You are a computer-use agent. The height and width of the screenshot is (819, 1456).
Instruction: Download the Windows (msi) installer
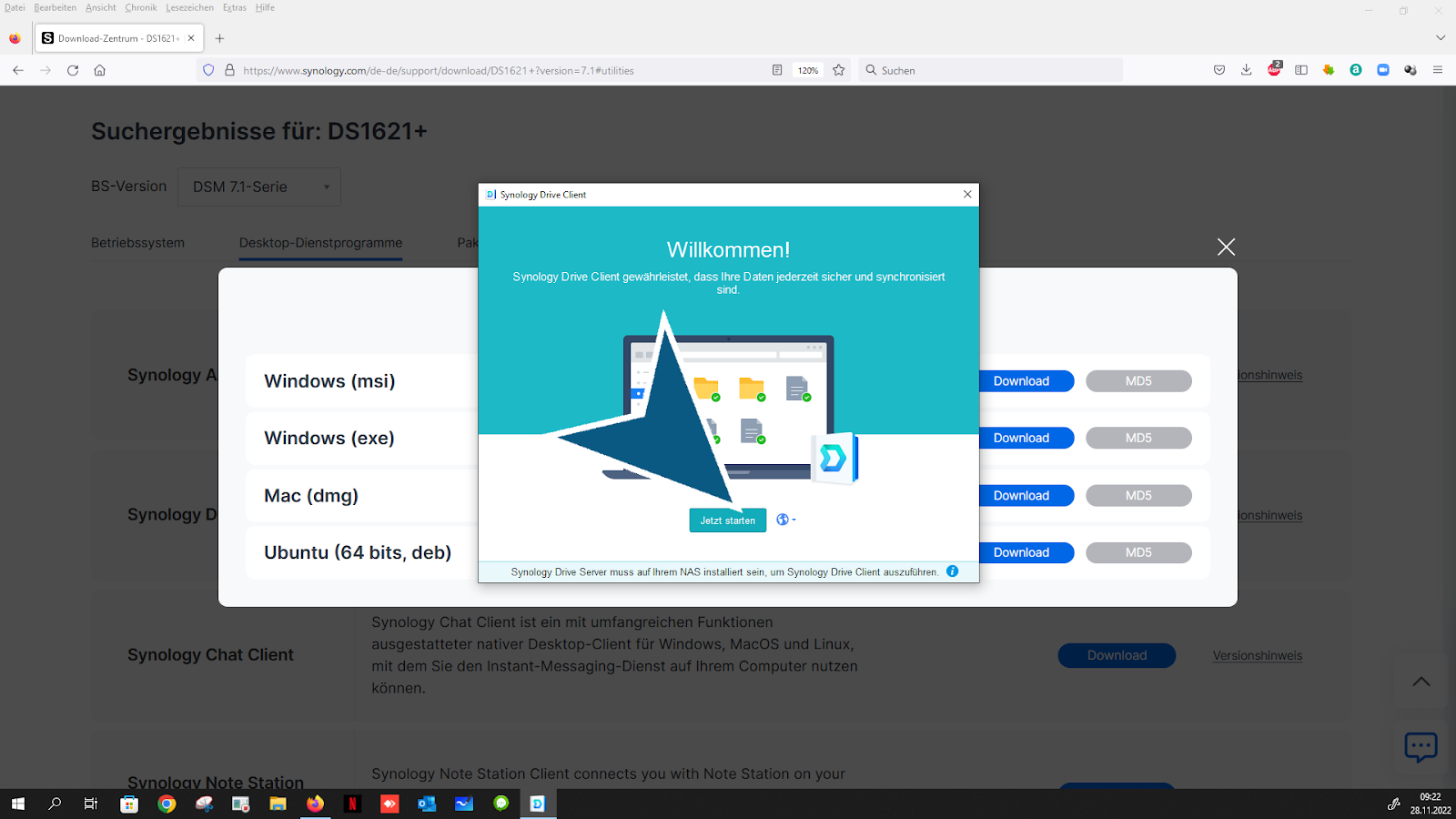(1021, 381)
